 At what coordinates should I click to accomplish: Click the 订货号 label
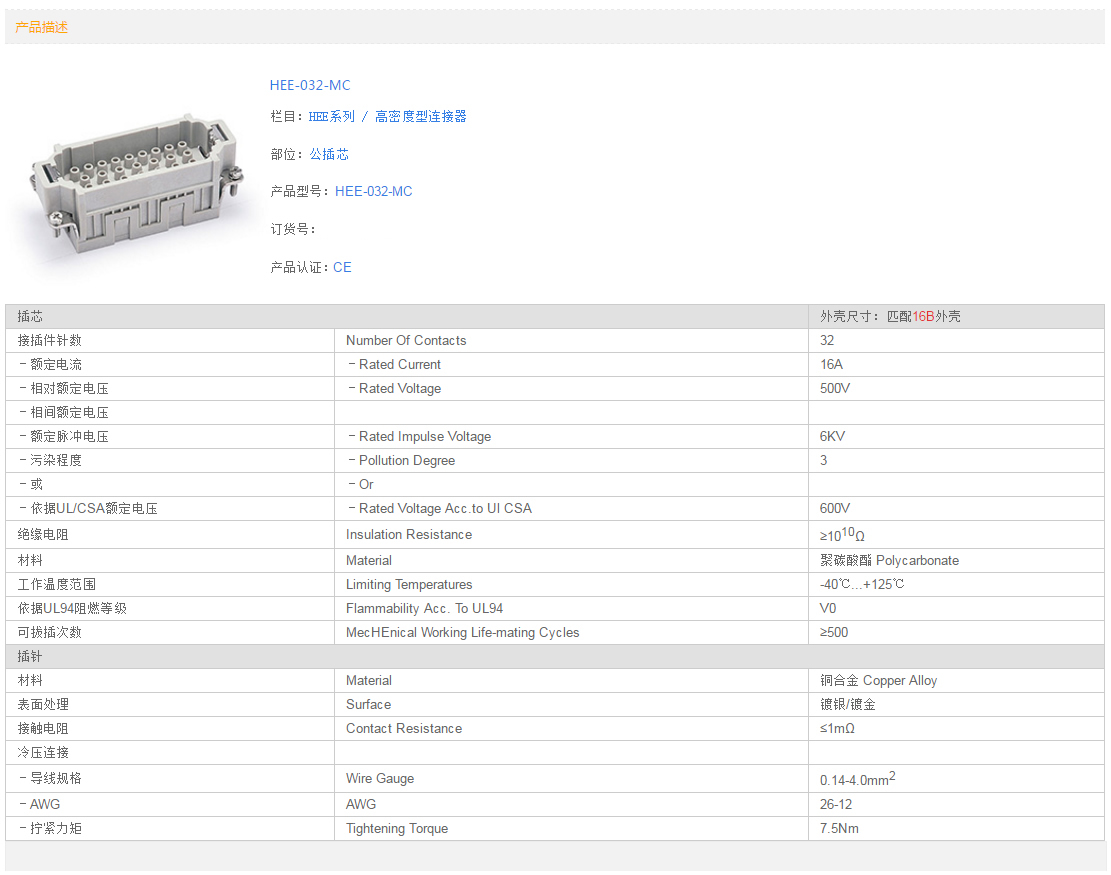click(292, 229)
